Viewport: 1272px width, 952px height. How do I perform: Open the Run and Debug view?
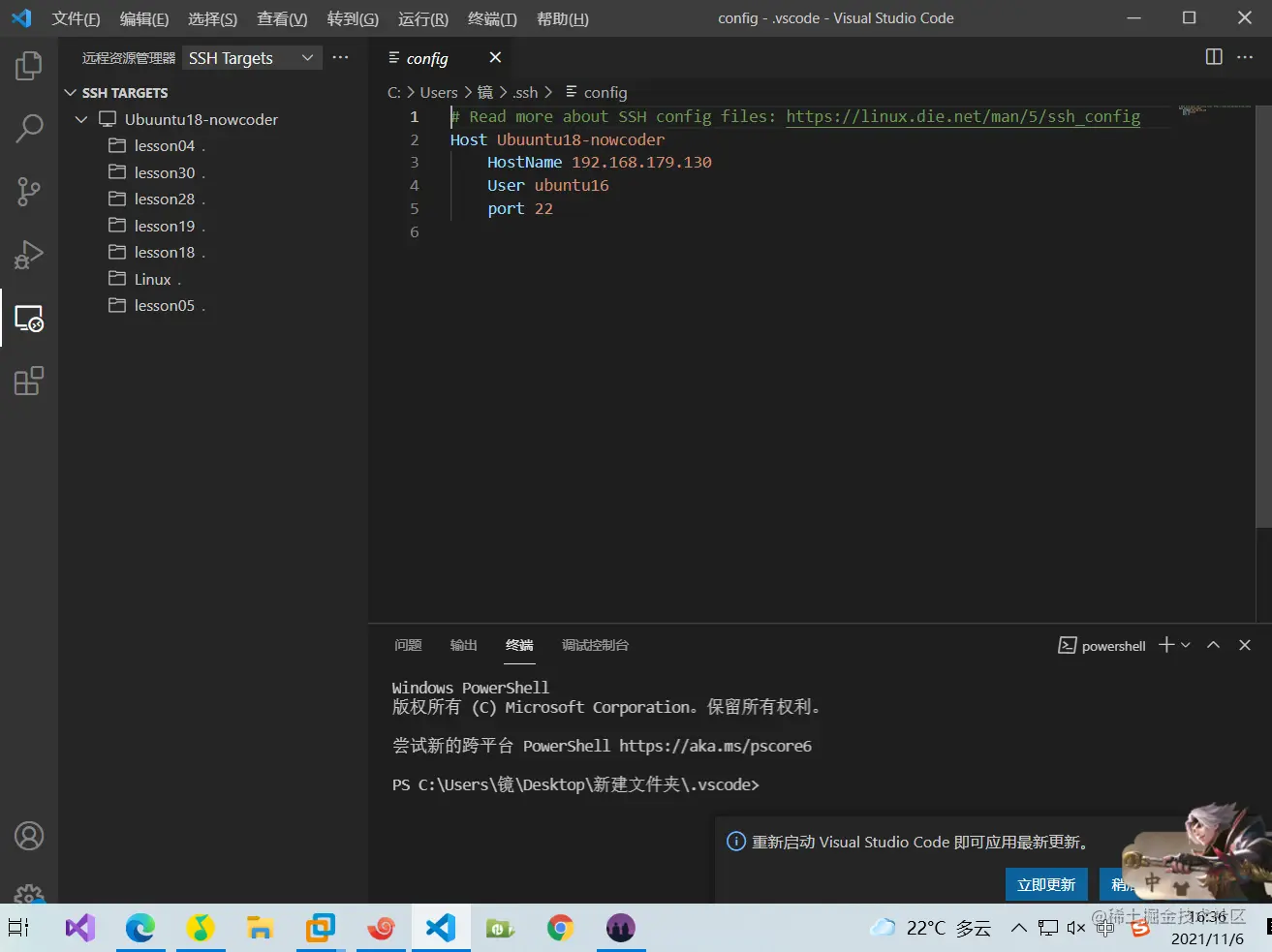29,255
